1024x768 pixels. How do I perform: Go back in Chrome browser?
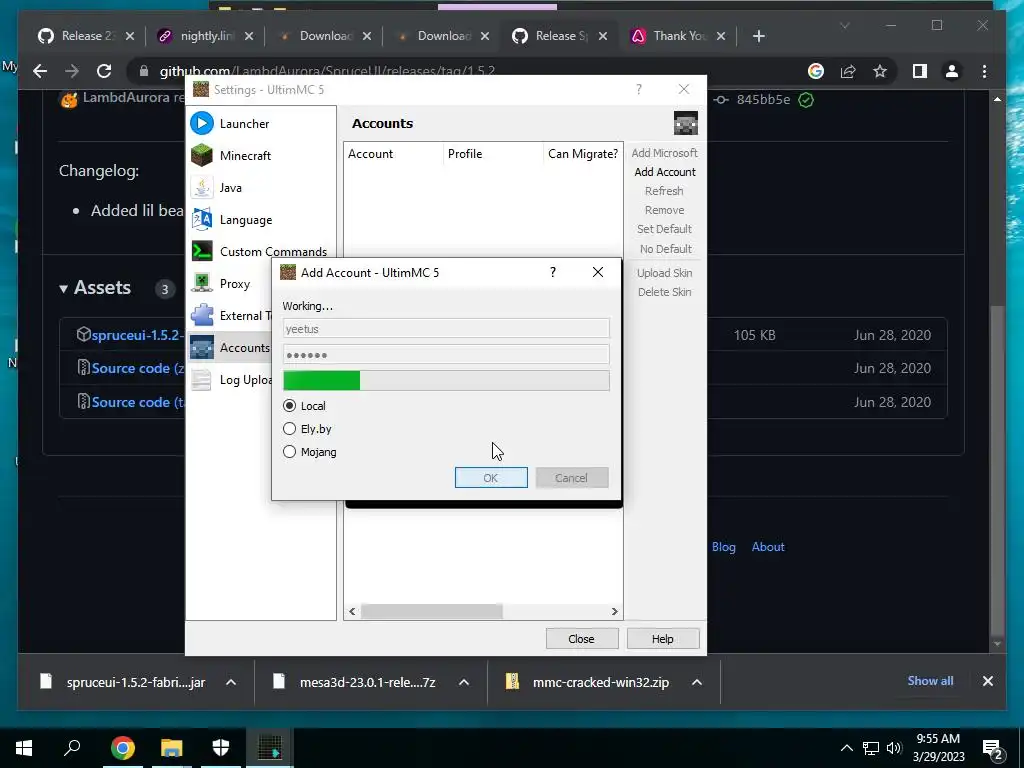point(40,71)
